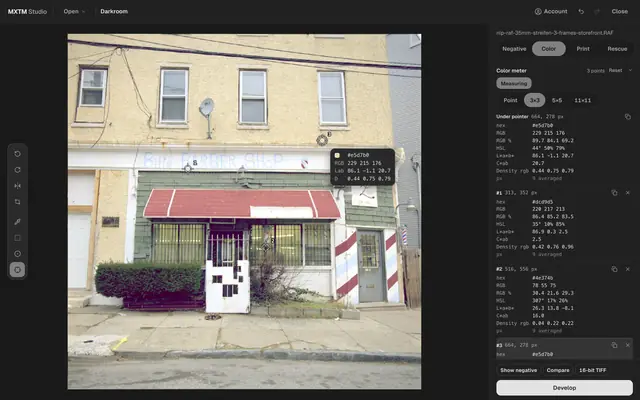
Task: Select the eyedropper tool
Action: (x=18, y=222)
